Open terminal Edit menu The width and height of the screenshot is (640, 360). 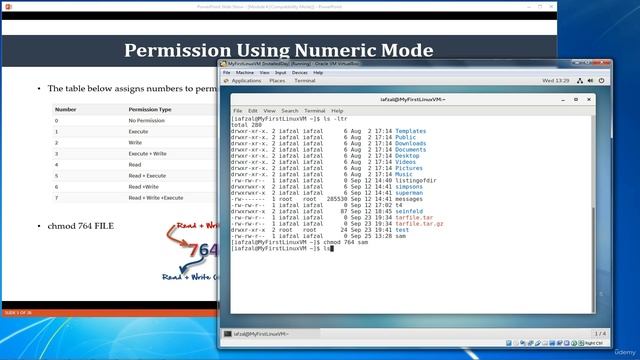click(253, 111)
